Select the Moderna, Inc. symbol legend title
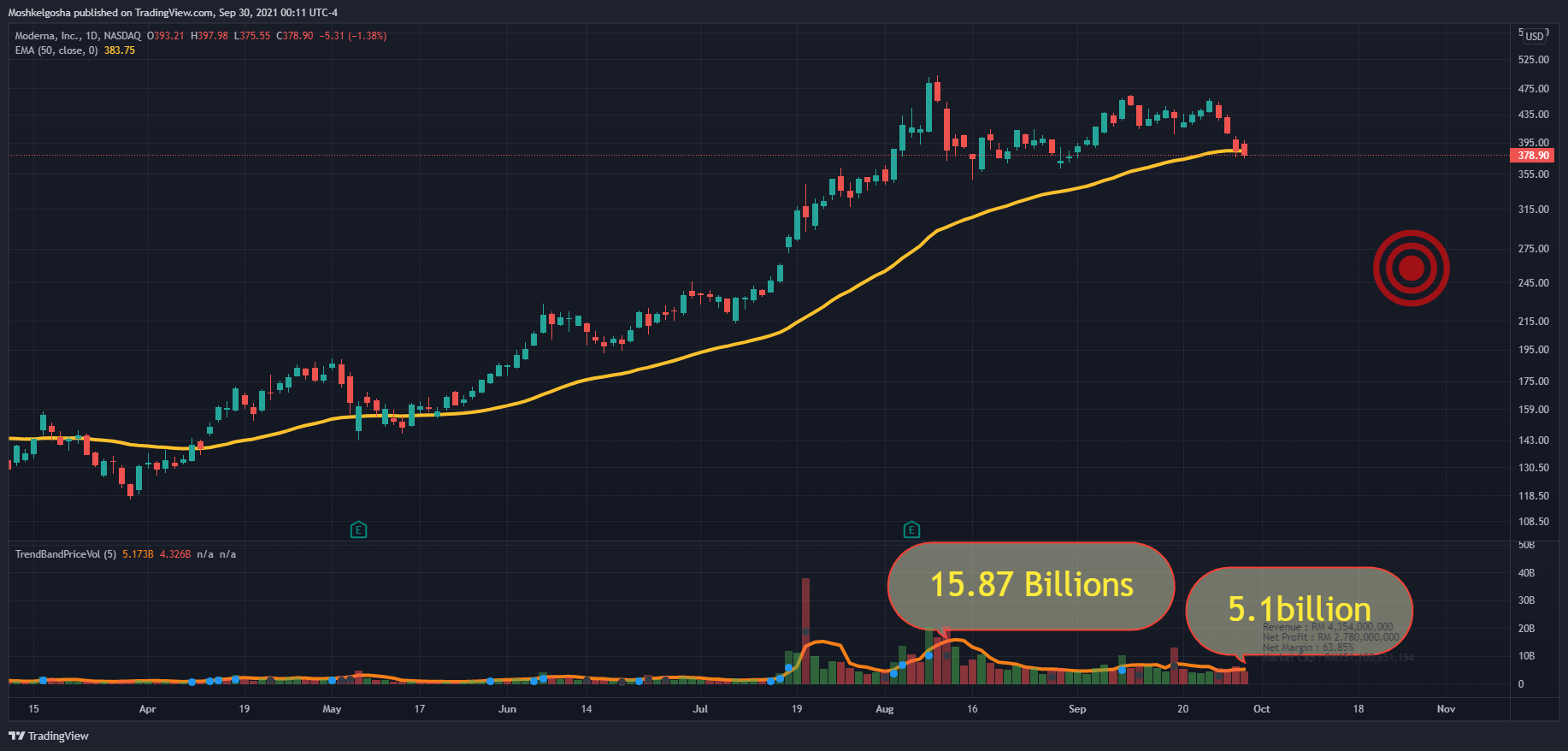 [78, 36]
